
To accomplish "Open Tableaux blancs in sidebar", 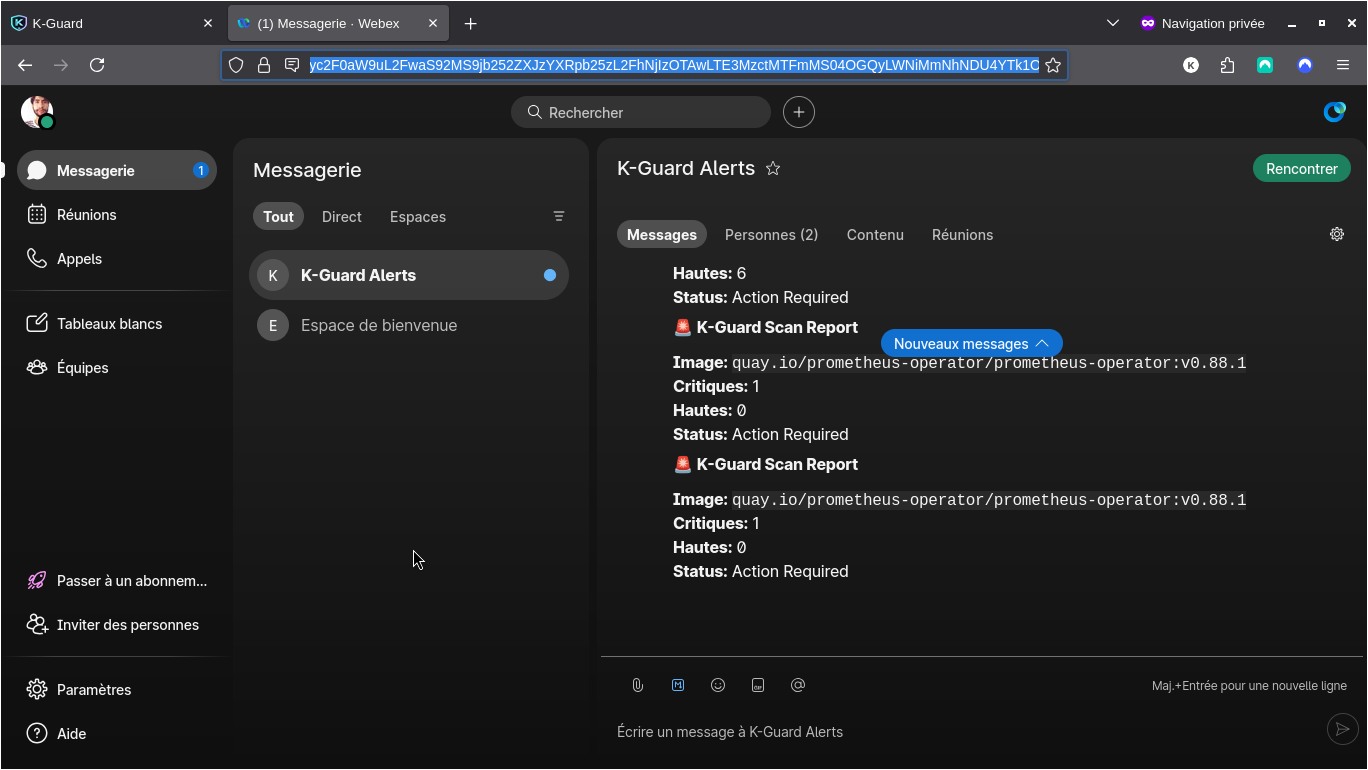I will click(x=109, y=324).
